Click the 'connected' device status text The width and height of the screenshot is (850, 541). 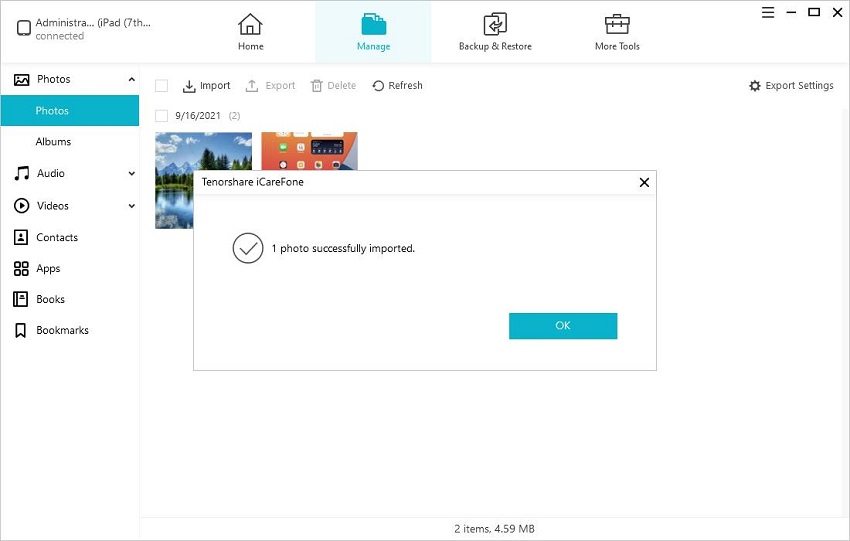click(60, 36)
